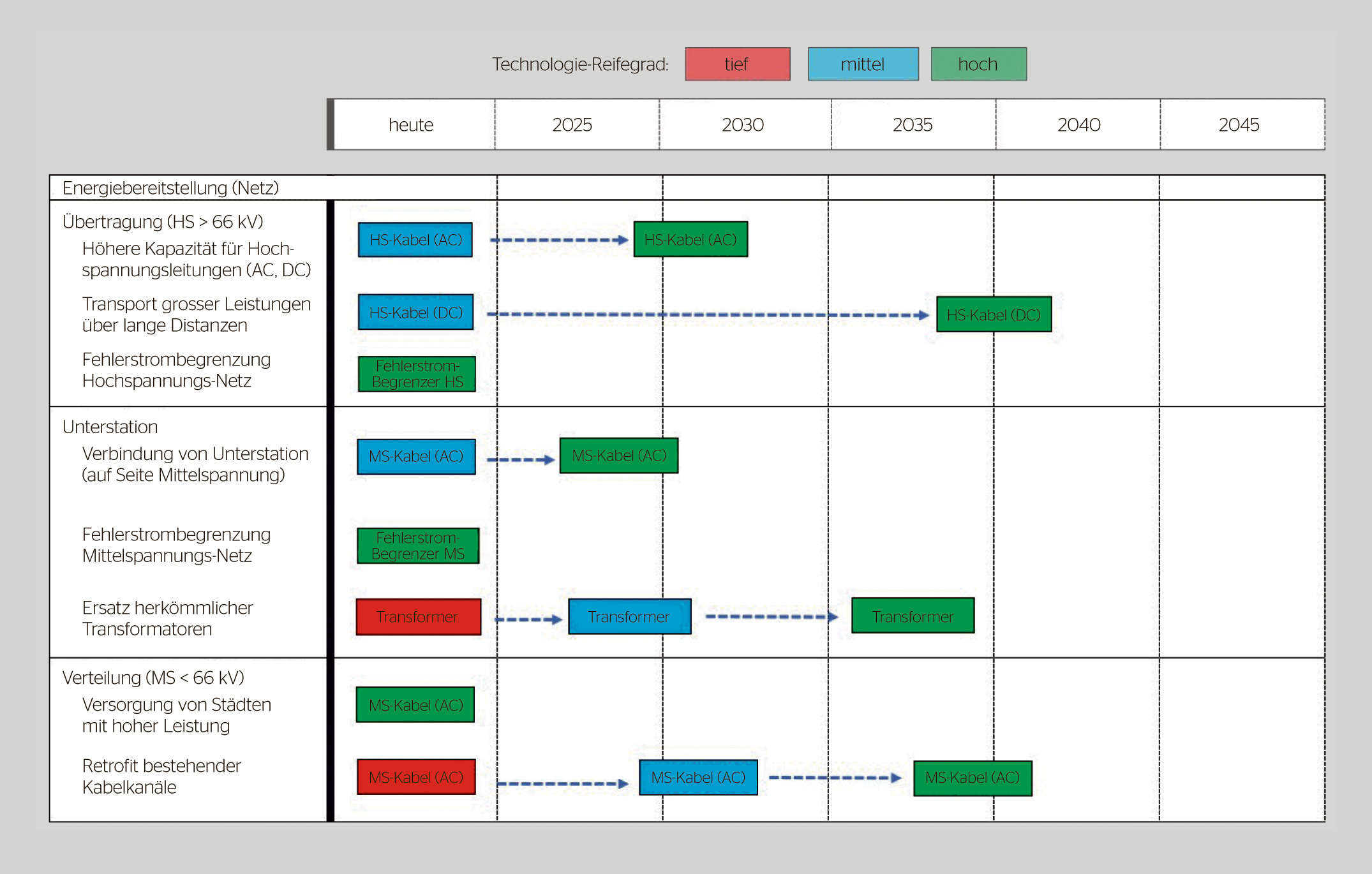This screenshot has height=874, width=1372.
Task: Click the red 'tief' legend swatch
Action: point(737,64)
